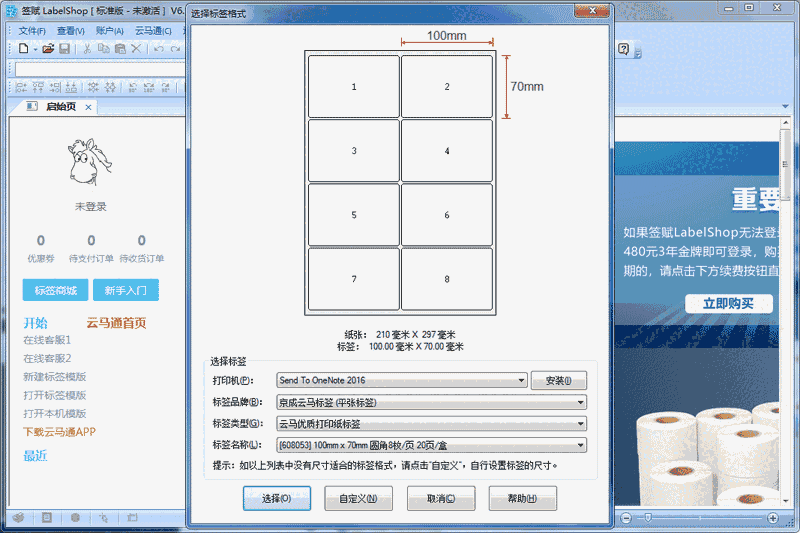Close the 启始页 tab with its X
The width and height of the screenshot is (800, 533).
point(88,107)
